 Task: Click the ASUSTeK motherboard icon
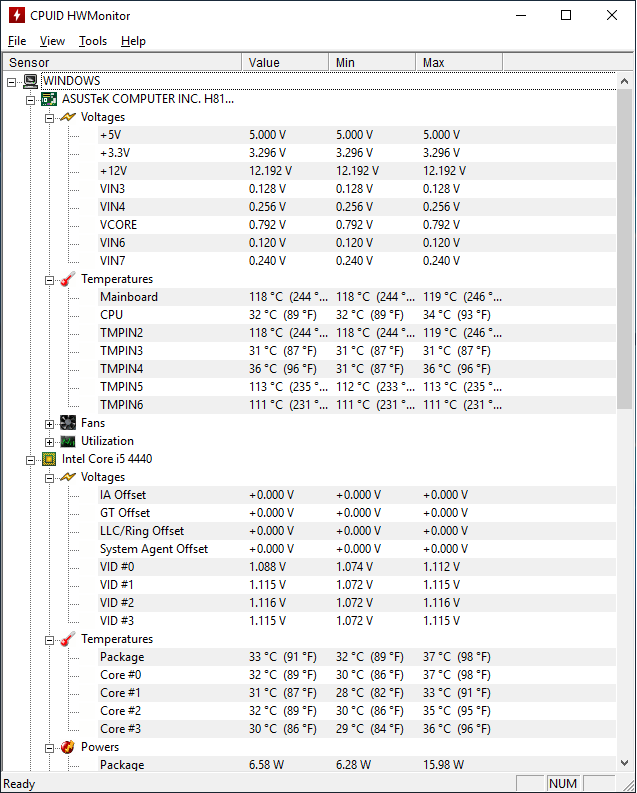pyautogui.click(x=49, y=99)
